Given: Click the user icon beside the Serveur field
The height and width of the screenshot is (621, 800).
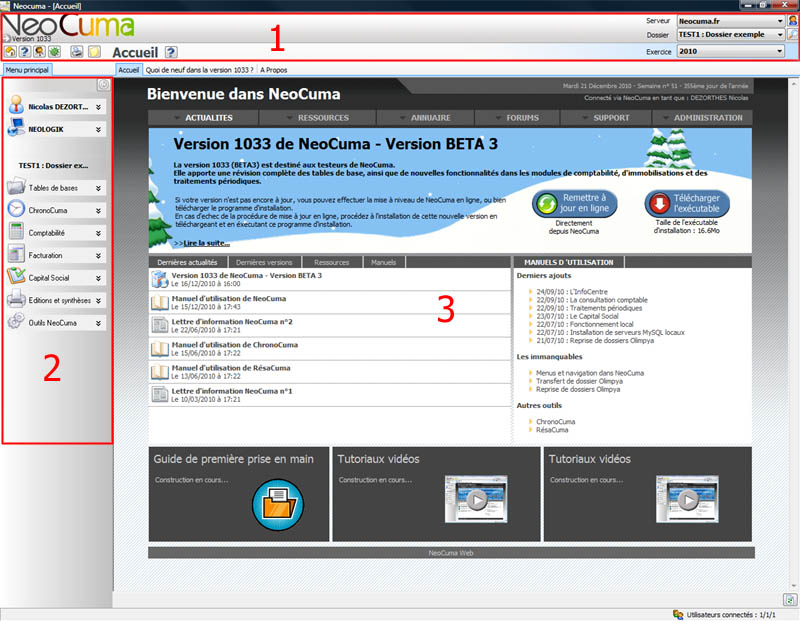Looking at the screenshot, I should coord(793,21).
